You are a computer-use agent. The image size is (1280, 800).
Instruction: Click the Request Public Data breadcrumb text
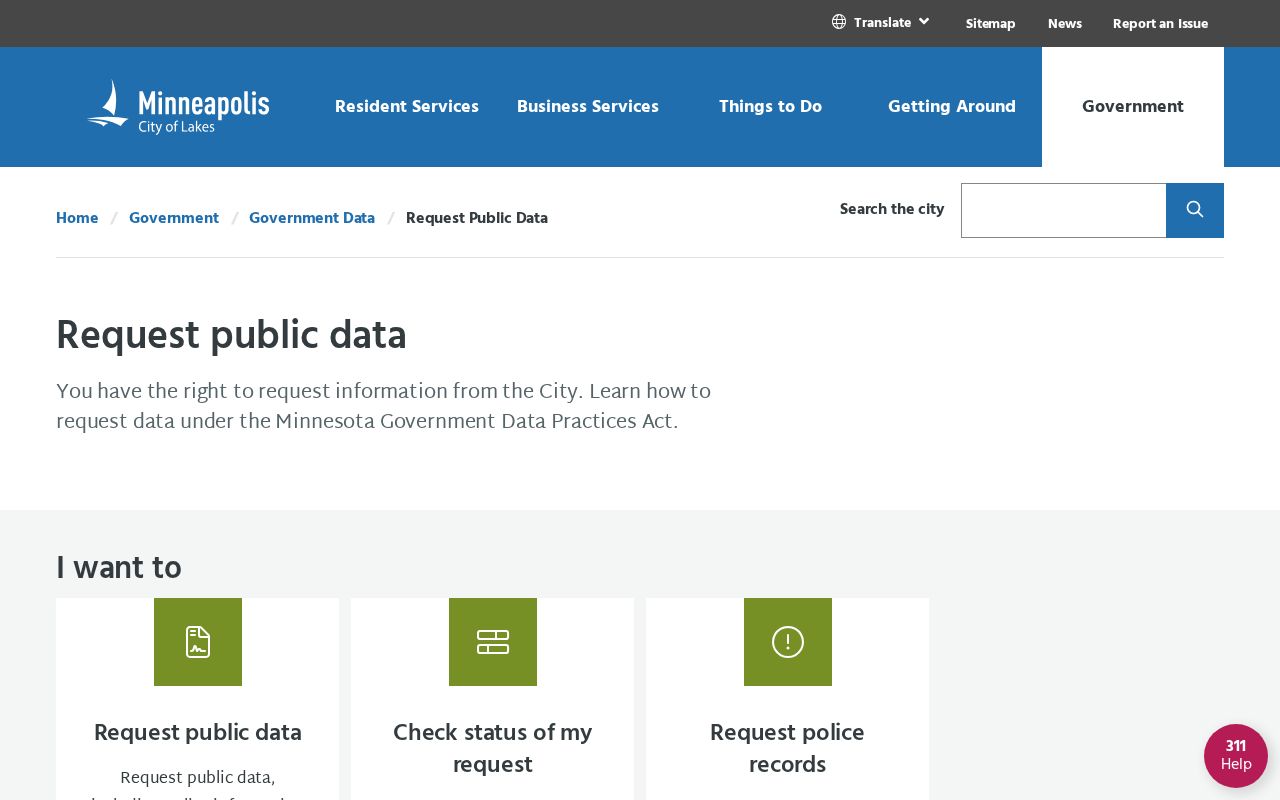point(477,218)
